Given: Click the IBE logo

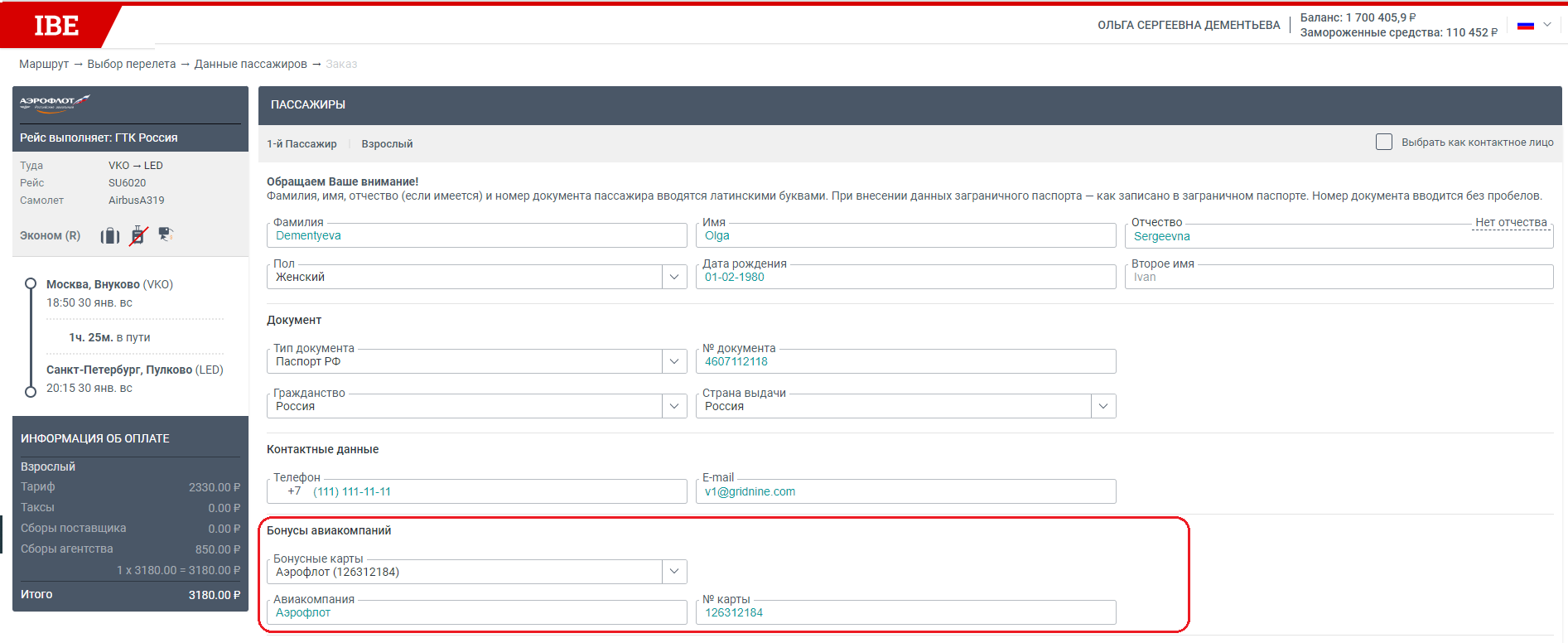Looking at the screenshot, I should click(56, 26).
